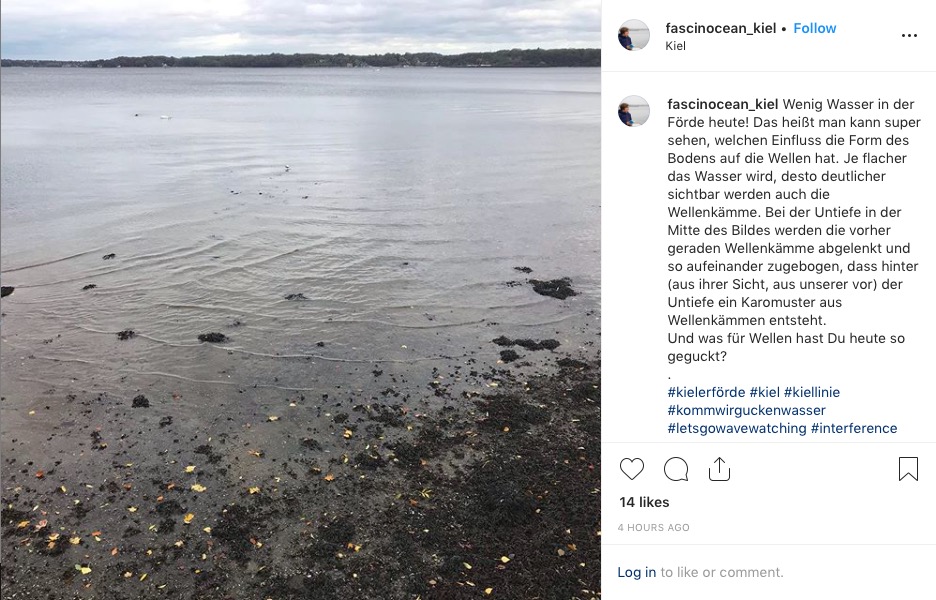Open the #interference hashtag

click(x=854, y=428)
